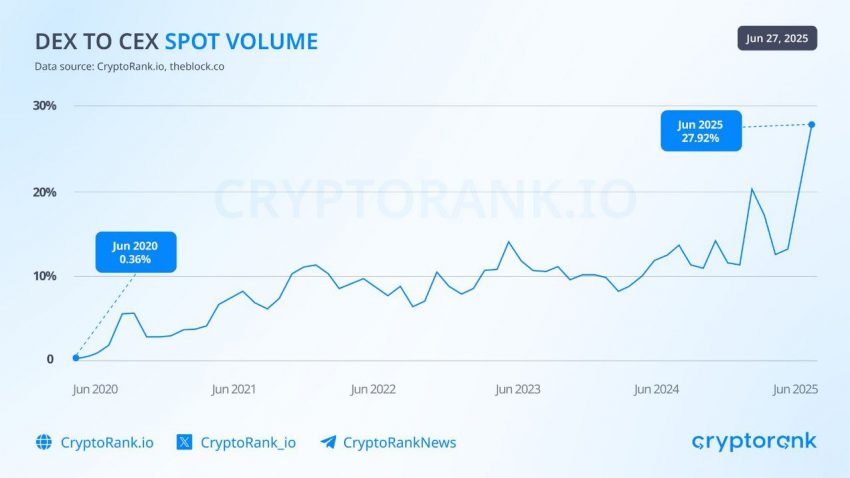This screenshot has width=850, height=478.
Task: Open the CryptoRankNews channel link
Action: point(400,443)
